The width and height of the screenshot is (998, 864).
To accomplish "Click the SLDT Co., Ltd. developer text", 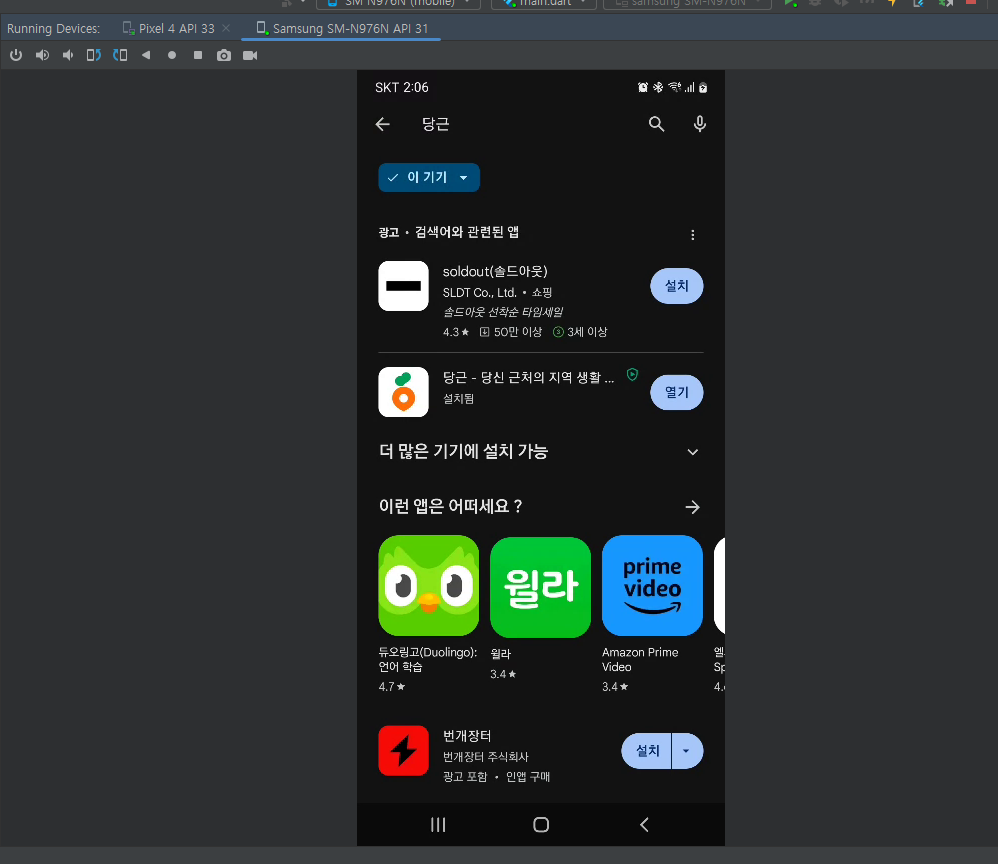I will 480,293.
